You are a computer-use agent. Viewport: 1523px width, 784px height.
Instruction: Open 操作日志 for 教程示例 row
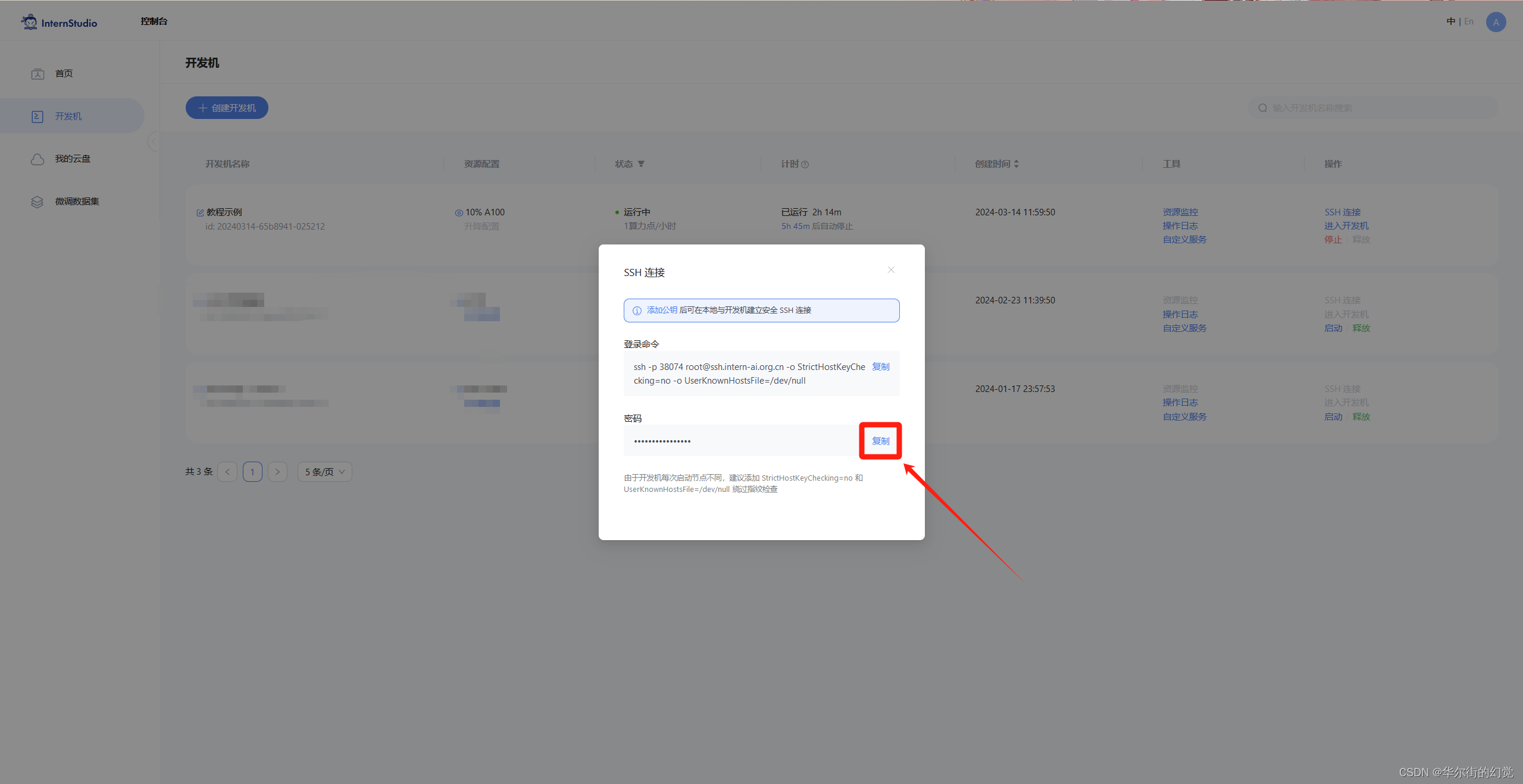pos(1180,225)
